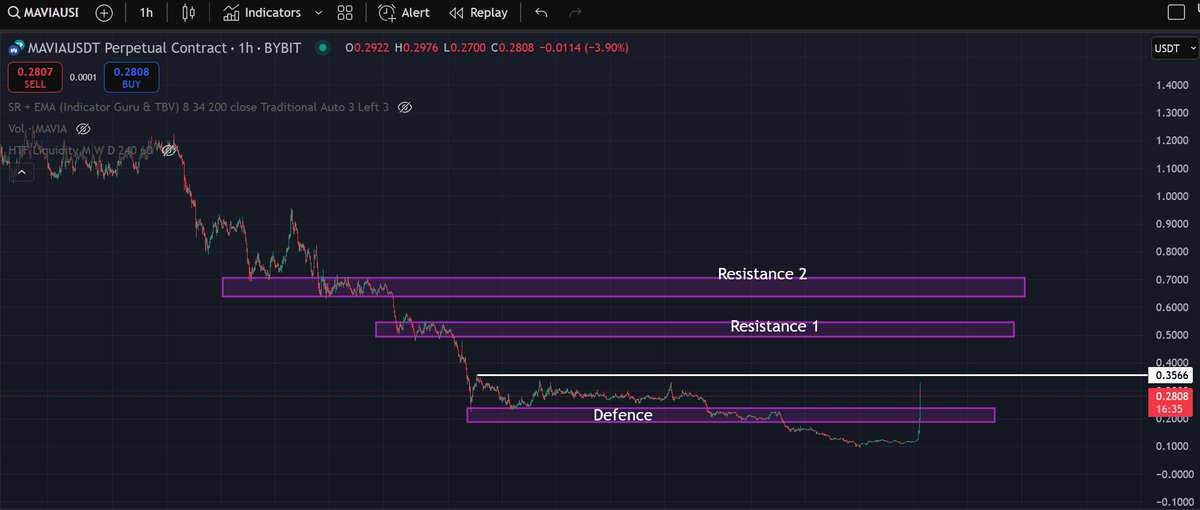This screenshot has height=510, width=1200.
Task: Click the C0.2808 close value
Action: click(514, 48)
